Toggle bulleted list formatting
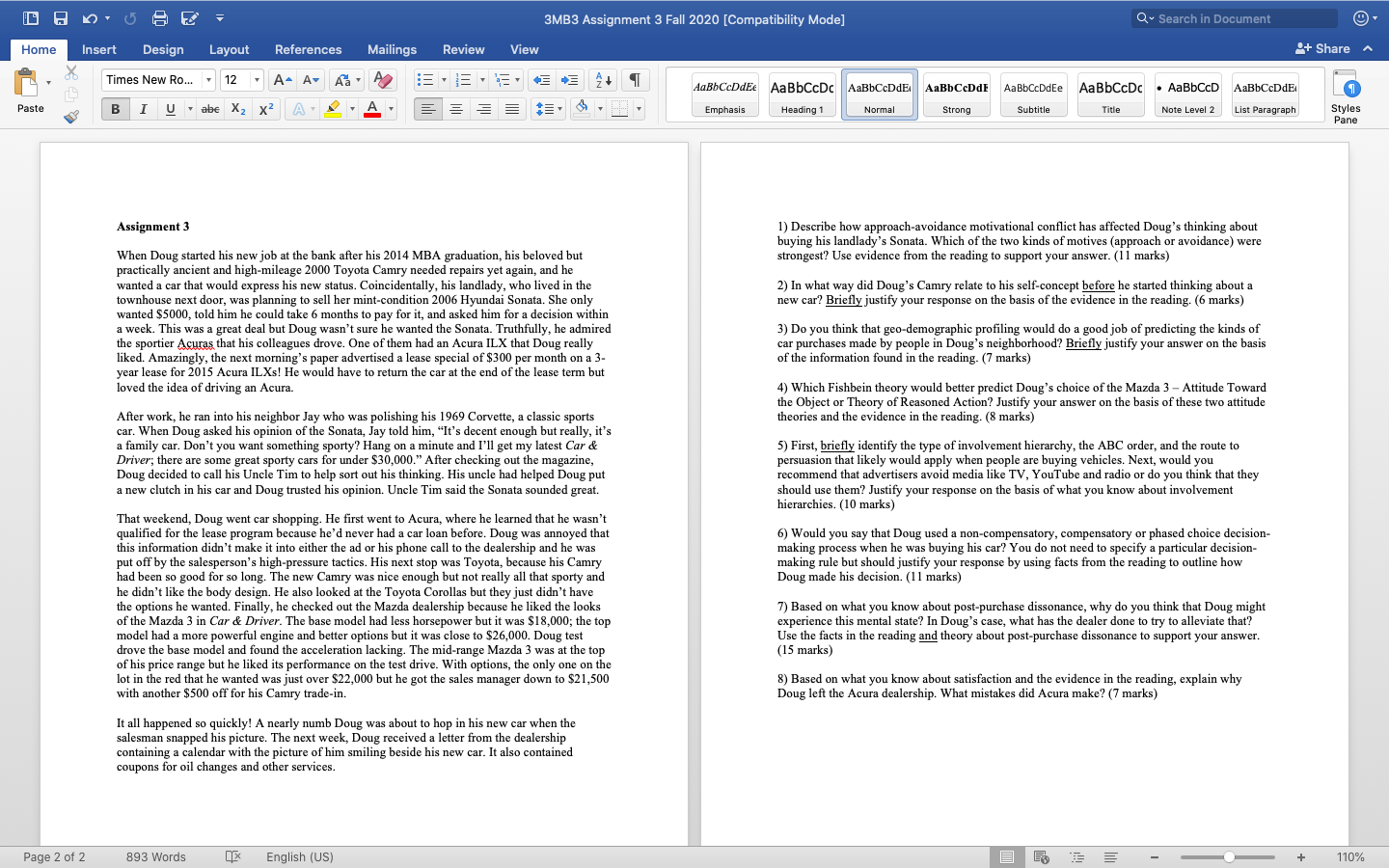This screenshot has height=868, width=1389. (425, 80)
